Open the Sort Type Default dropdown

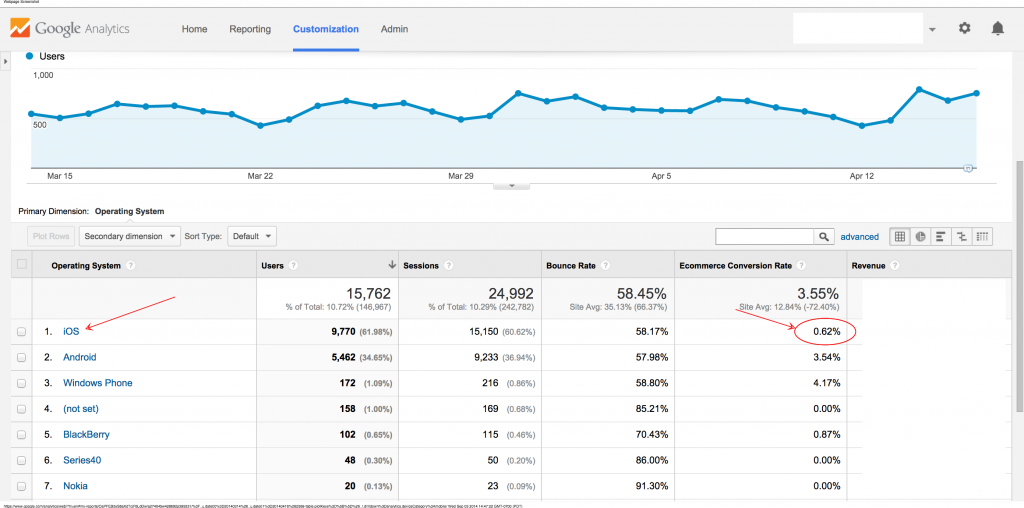pyautogui.click(x=252, y=236)
